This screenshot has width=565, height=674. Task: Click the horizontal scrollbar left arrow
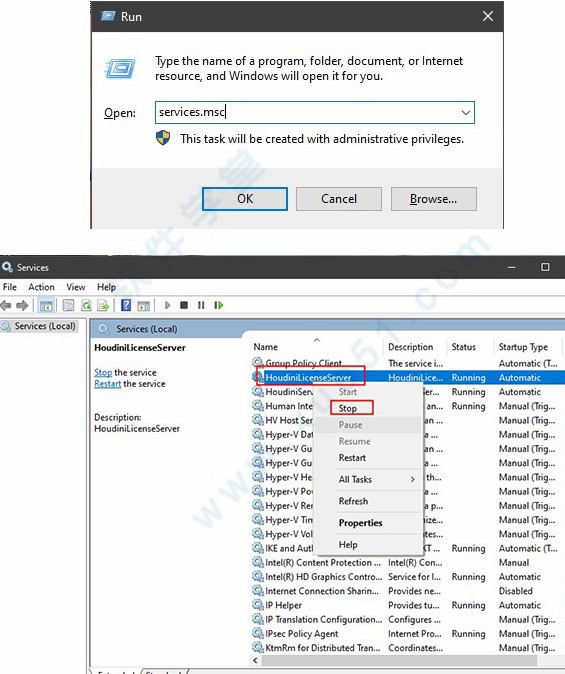pyautogui.click(x=255, y=660)
